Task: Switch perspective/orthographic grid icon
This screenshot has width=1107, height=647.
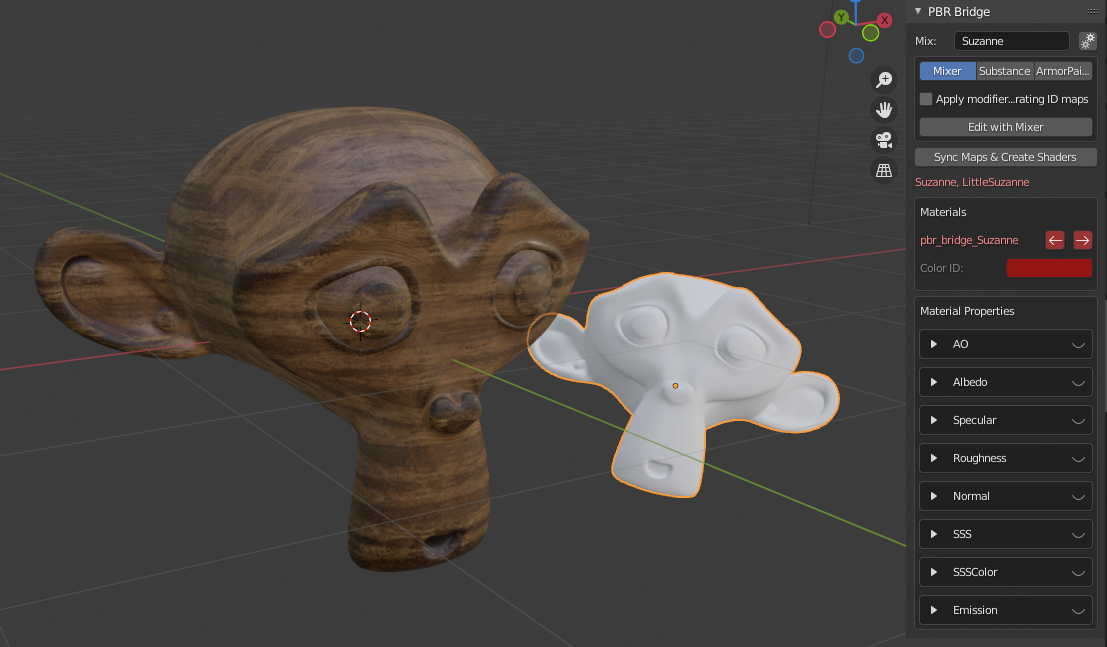Action: (x=884, y=171)
